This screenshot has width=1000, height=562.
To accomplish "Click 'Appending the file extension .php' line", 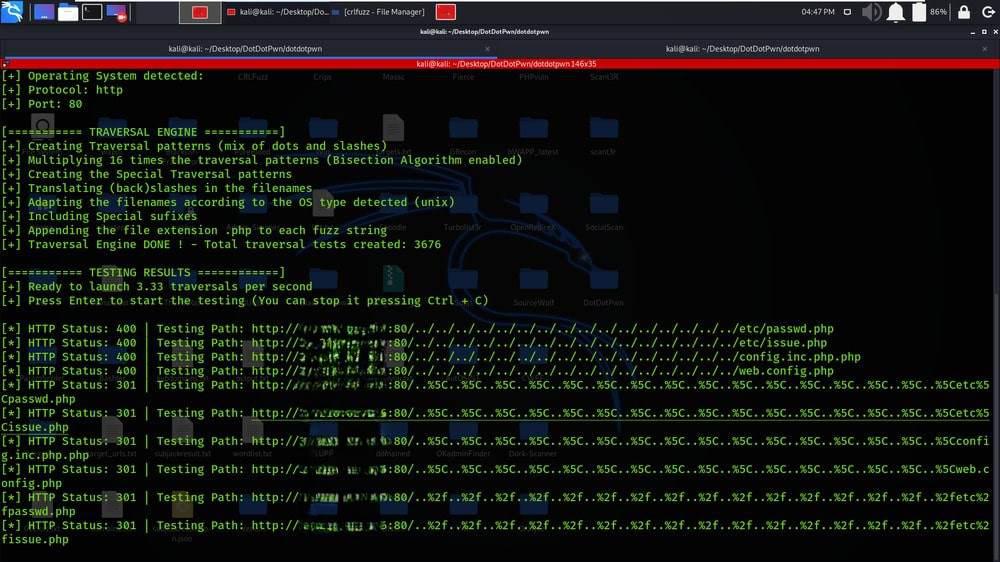I will (194, 230).
